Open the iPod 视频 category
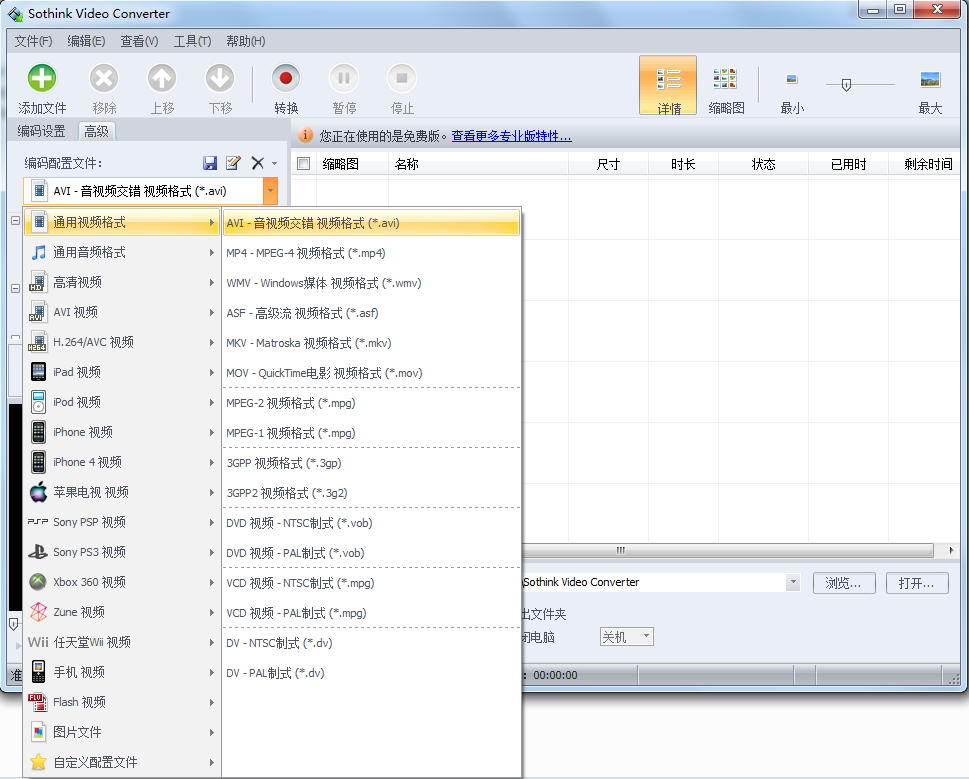This screenshot has width=969, height=779. click(x=121, y=402)
